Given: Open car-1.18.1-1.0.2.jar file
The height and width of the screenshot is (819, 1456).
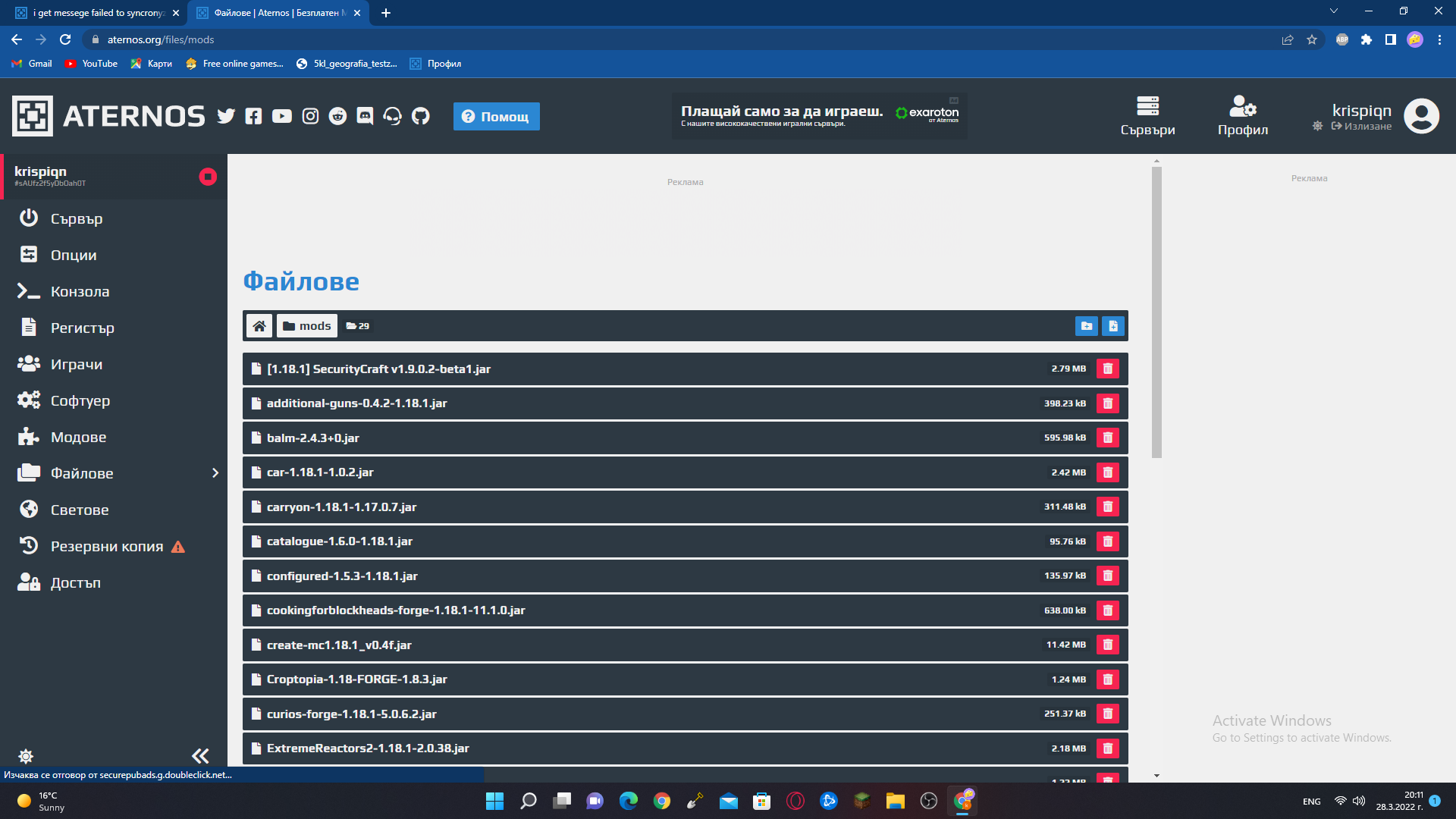Looking at the screenshot, I should click(686, 472).
